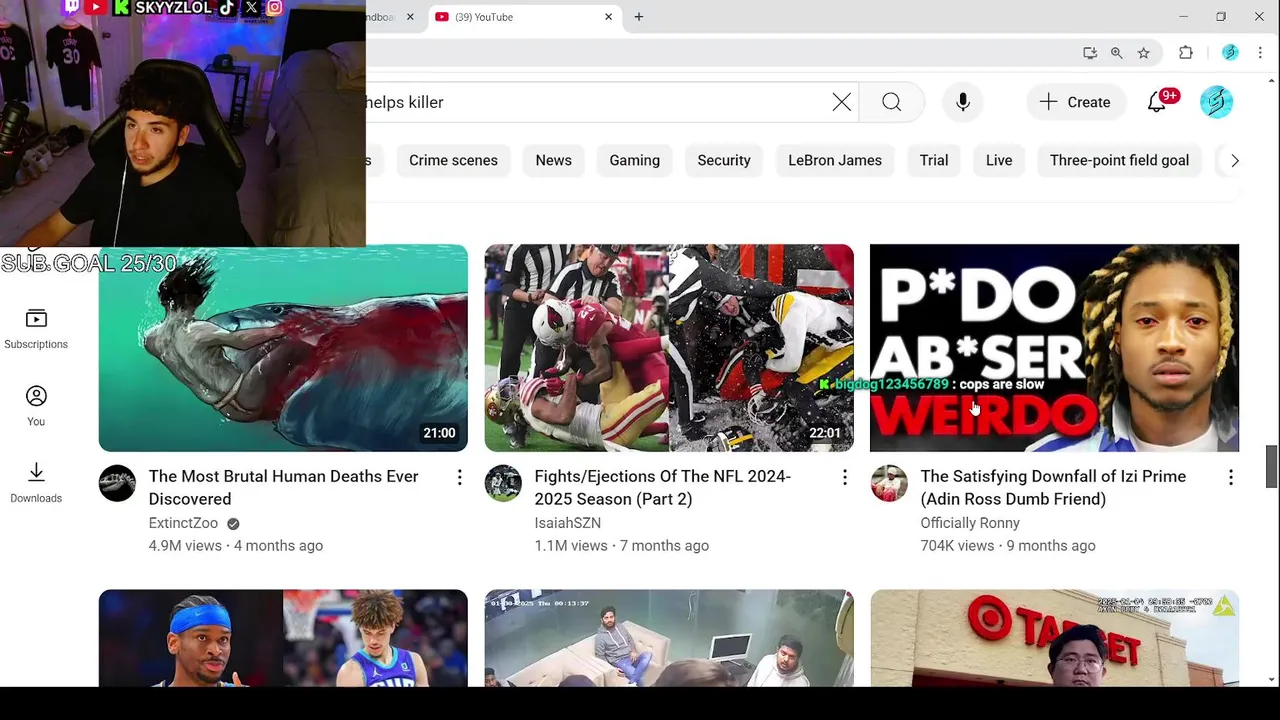Open a new browser tab
The height and width of the screenshot is (720, 1280).
pos(639,17)
